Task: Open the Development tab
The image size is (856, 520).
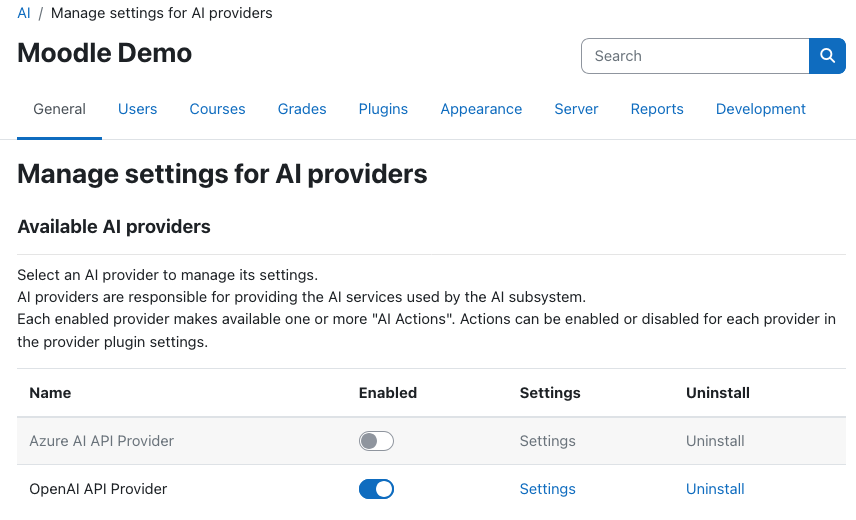Action: coord(760,109)
